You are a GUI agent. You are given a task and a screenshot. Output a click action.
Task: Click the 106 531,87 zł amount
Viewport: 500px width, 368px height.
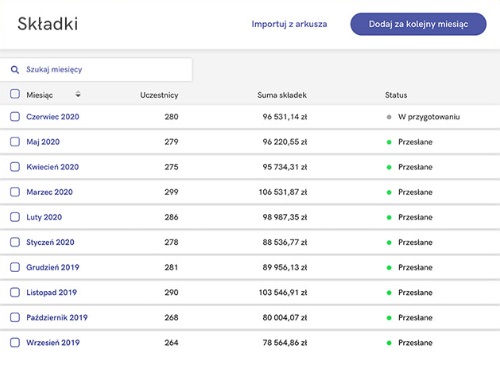point(283,192)
